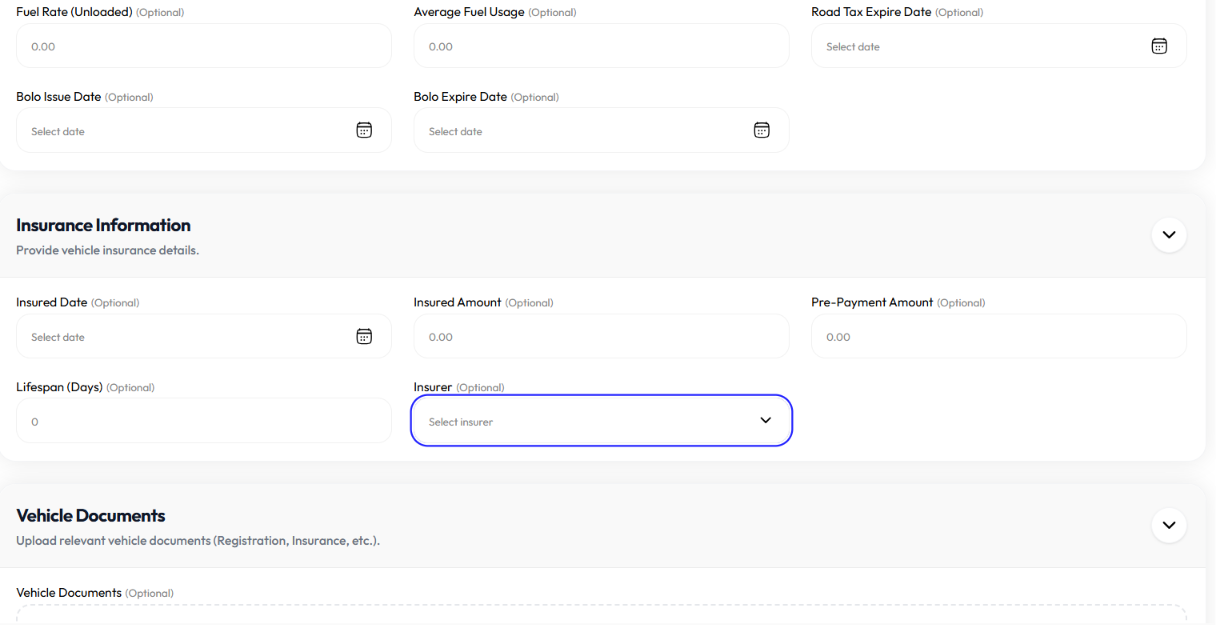Click the Vehicle Documents section heading
1216x625 pixels.
tap(91, 515)
